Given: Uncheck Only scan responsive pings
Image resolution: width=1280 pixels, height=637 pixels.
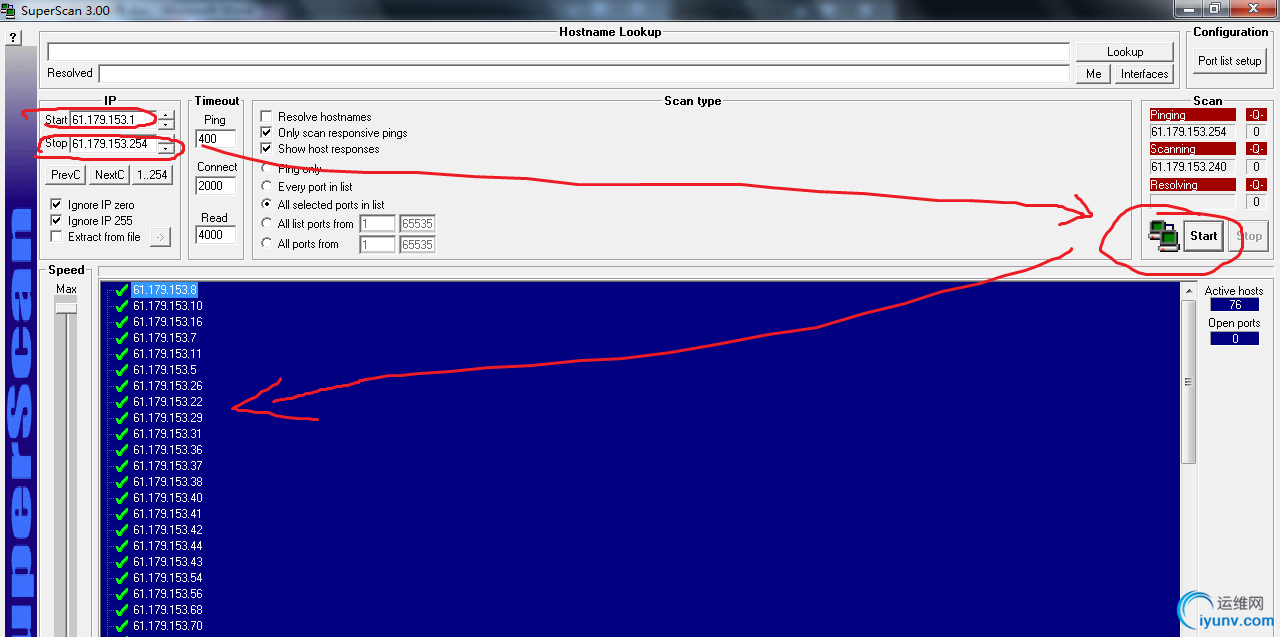Looking at the screenshot, I should coord(266,133).
